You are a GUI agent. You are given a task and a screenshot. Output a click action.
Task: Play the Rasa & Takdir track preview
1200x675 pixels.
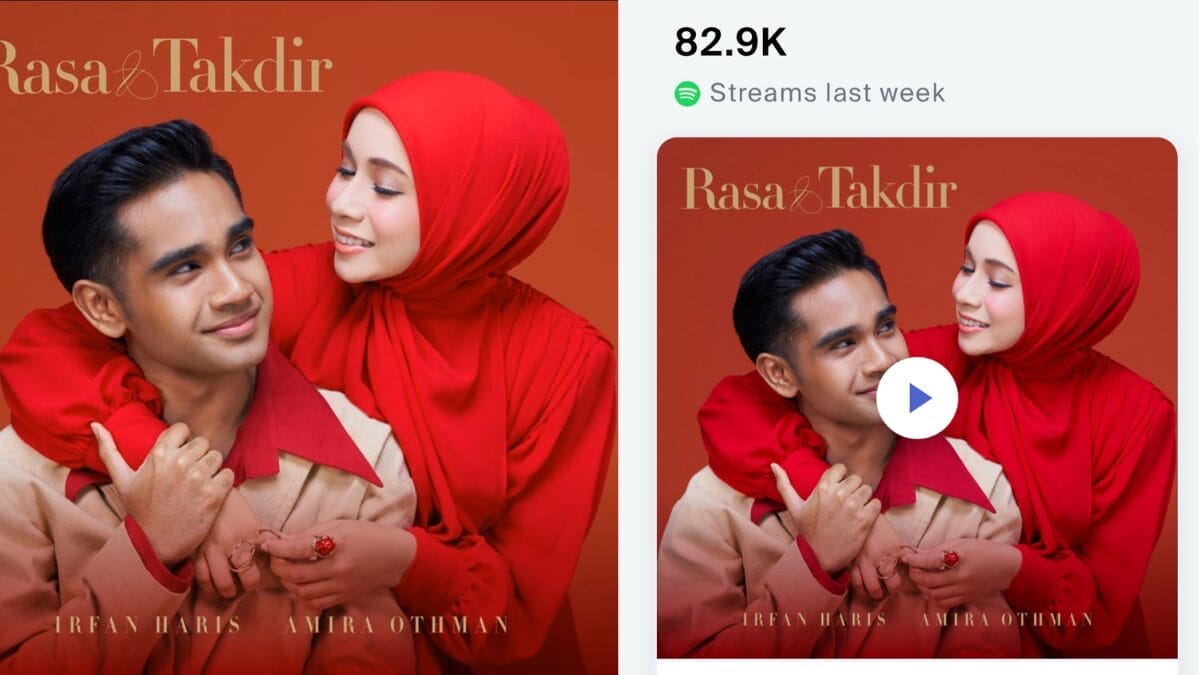(x=917, y=398)
